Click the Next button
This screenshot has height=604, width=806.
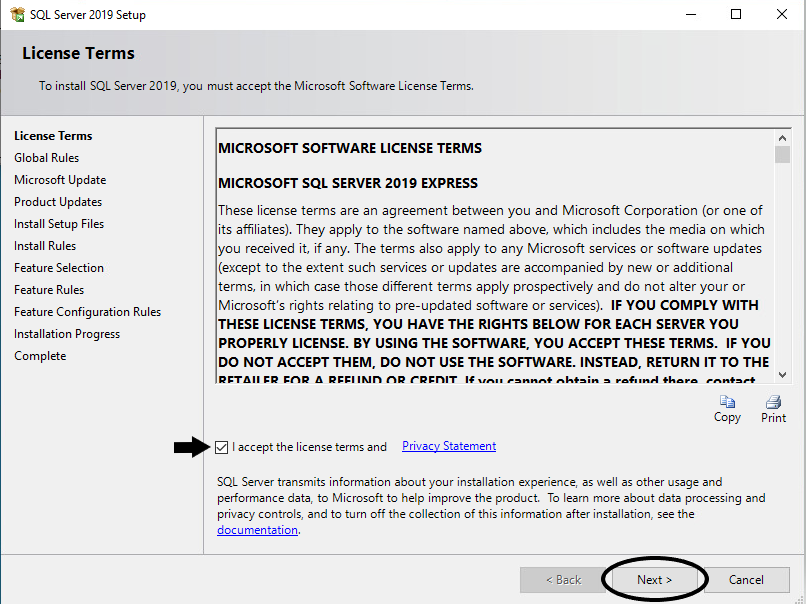[654, 580]
